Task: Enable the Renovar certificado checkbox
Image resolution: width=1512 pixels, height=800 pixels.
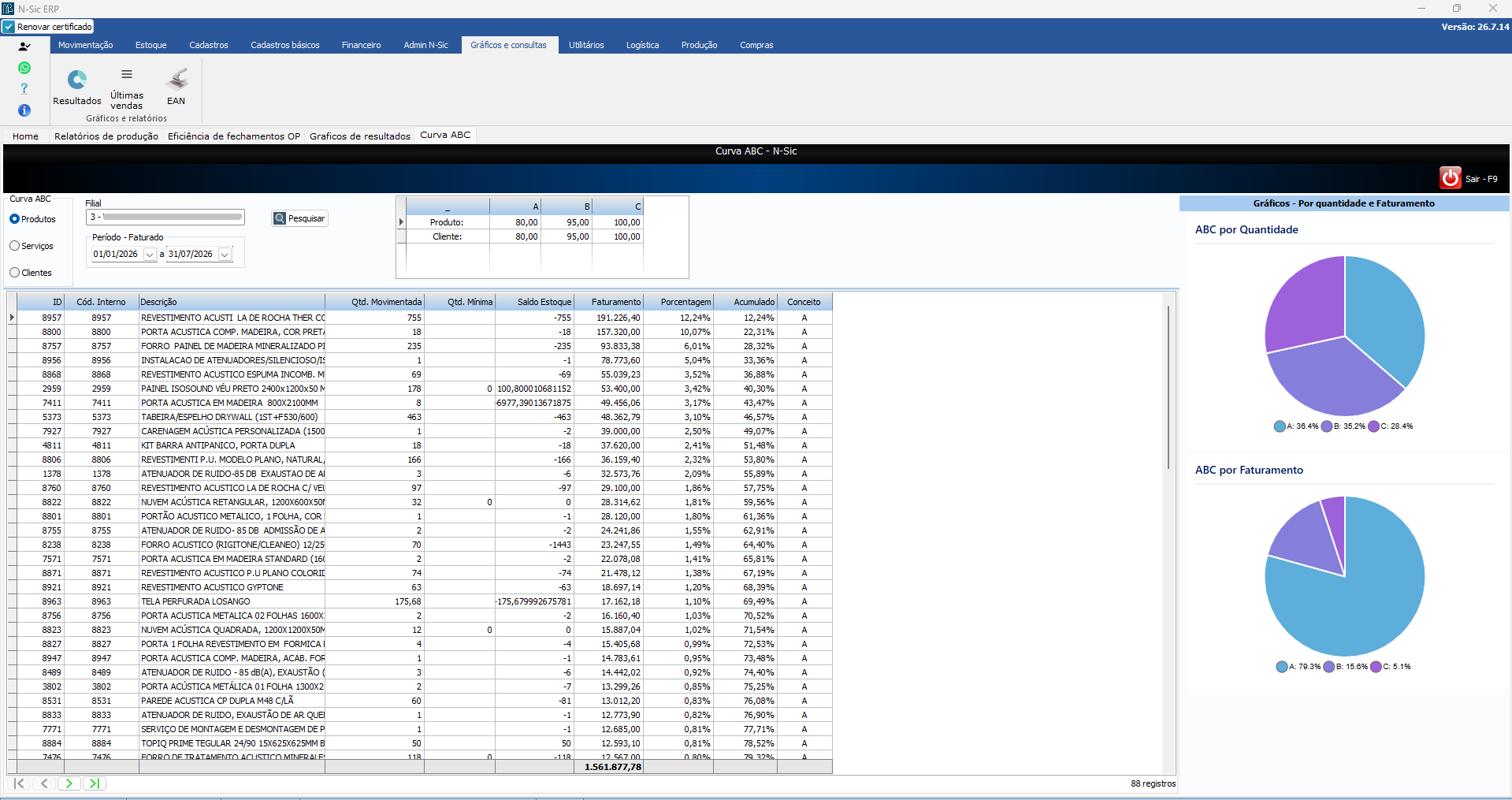Action: pyautogui.click(x=9, y=27)
